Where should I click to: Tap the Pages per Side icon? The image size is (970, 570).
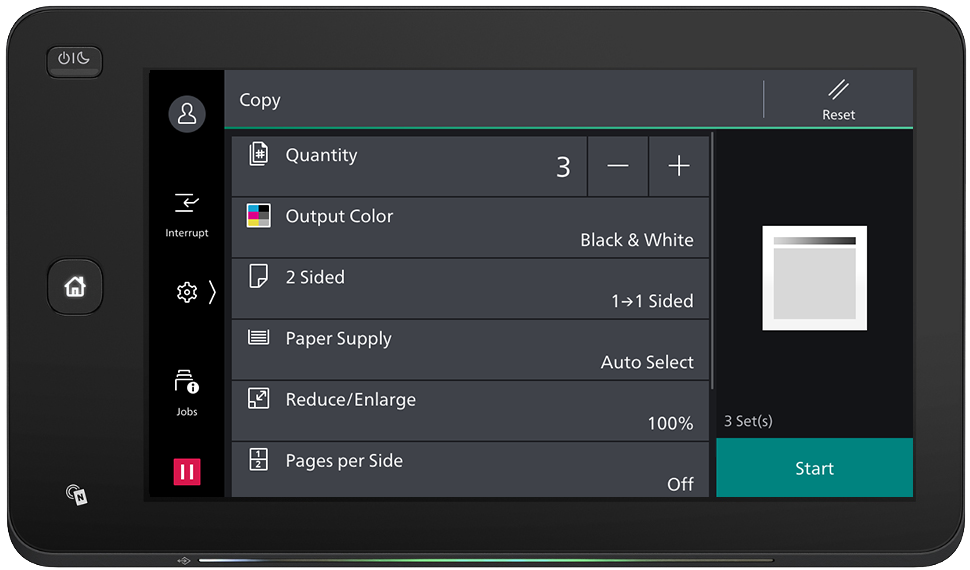tap(259, 459)
